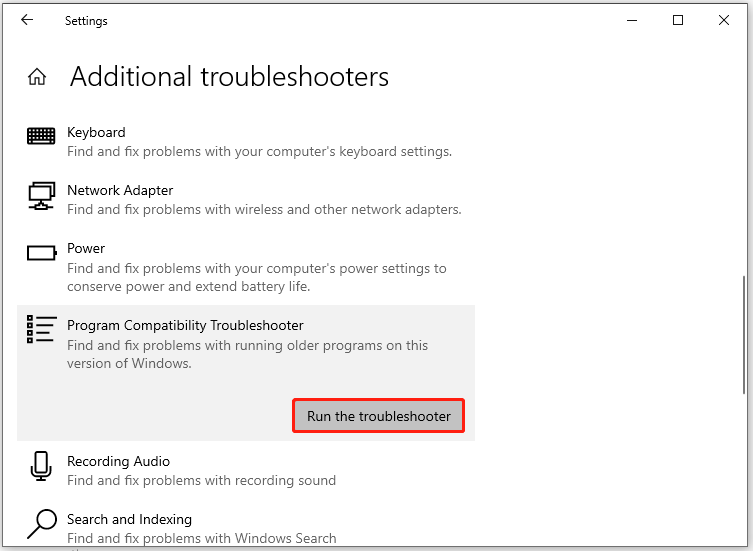Click the Network Adapter monitor icon
This screenshot has width=753, height=551.
click(x=41, y=195)
